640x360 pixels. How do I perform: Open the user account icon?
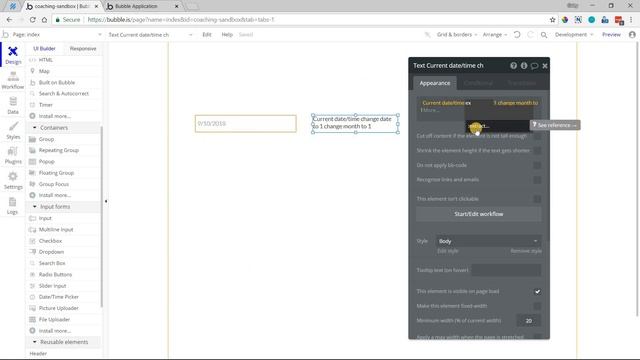(x=632, y=35)
